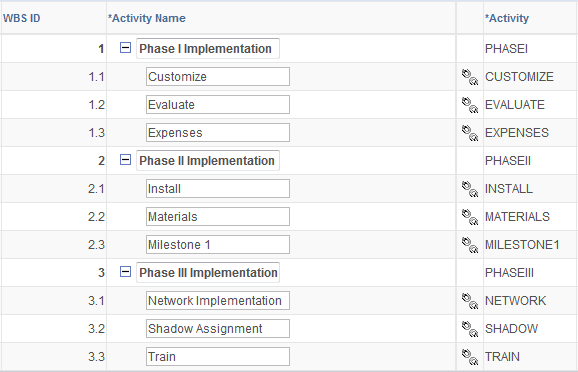578x372 pixels.
Task: Select the TRAIN activity code
Action: 502,357
